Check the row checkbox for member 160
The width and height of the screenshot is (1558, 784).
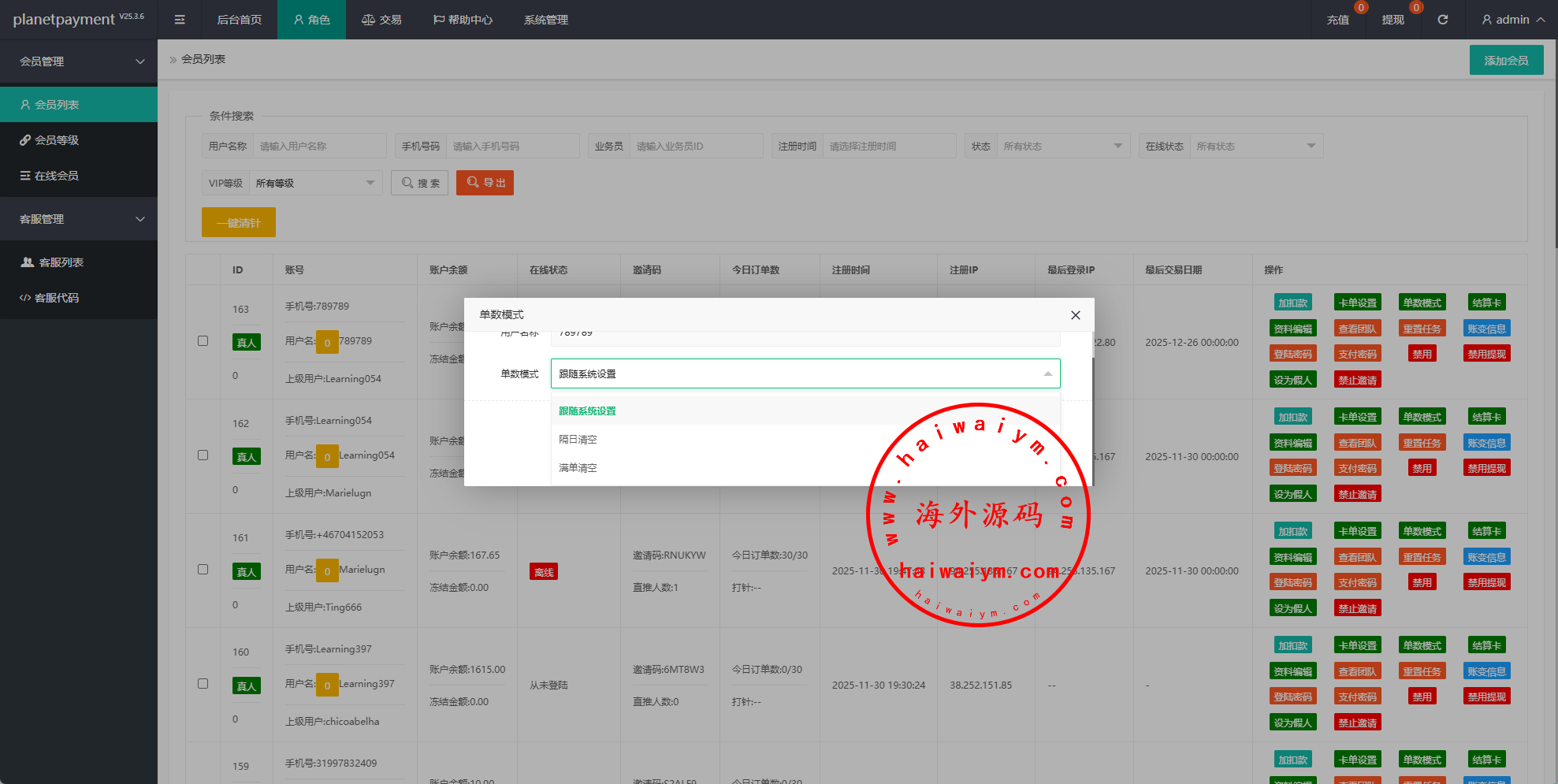pyautogui.click(x=203, y=684)
